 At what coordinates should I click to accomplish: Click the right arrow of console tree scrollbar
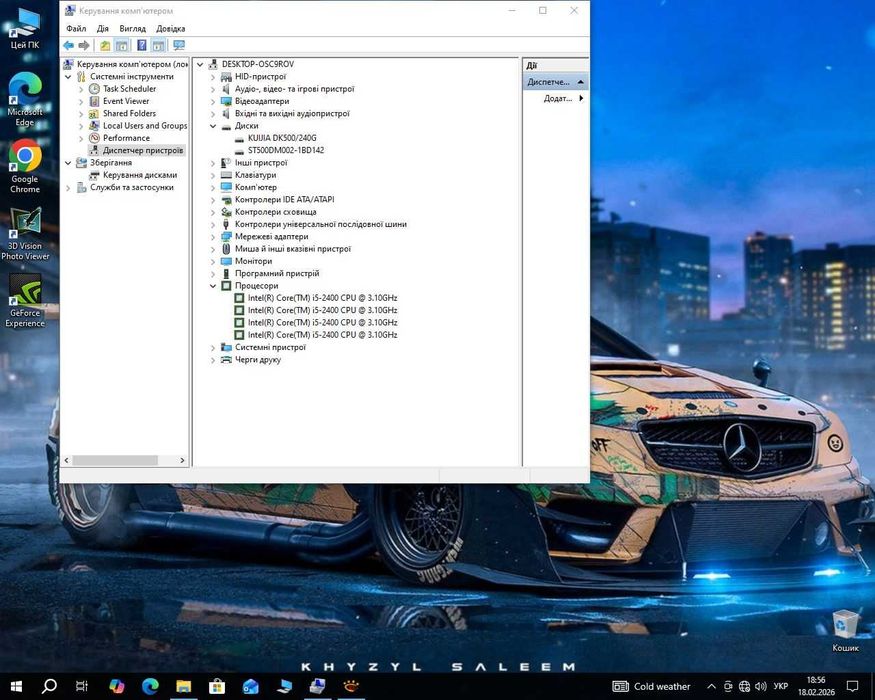182,461
